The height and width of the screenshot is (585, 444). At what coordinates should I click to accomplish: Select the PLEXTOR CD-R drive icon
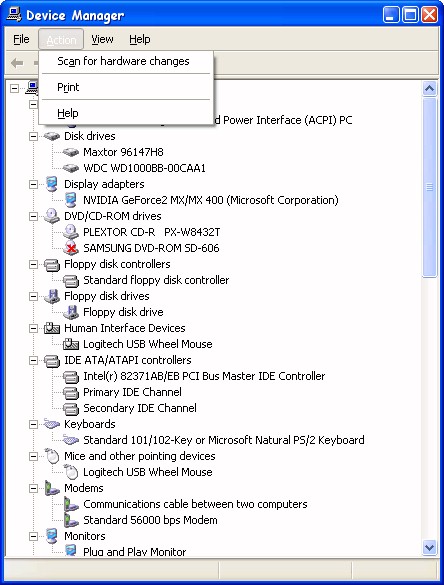71,232
